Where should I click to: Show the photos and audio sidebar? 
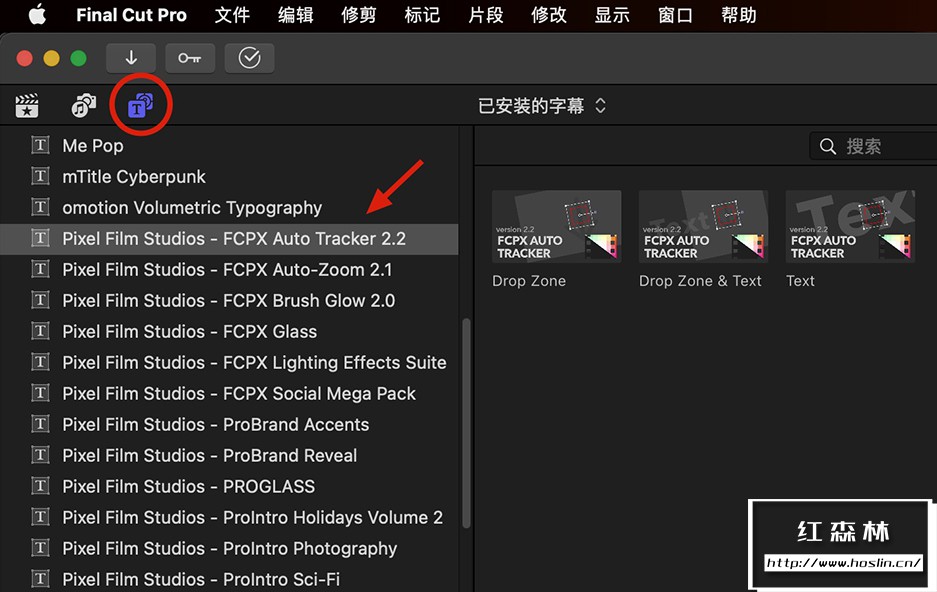tap(83, 105)
